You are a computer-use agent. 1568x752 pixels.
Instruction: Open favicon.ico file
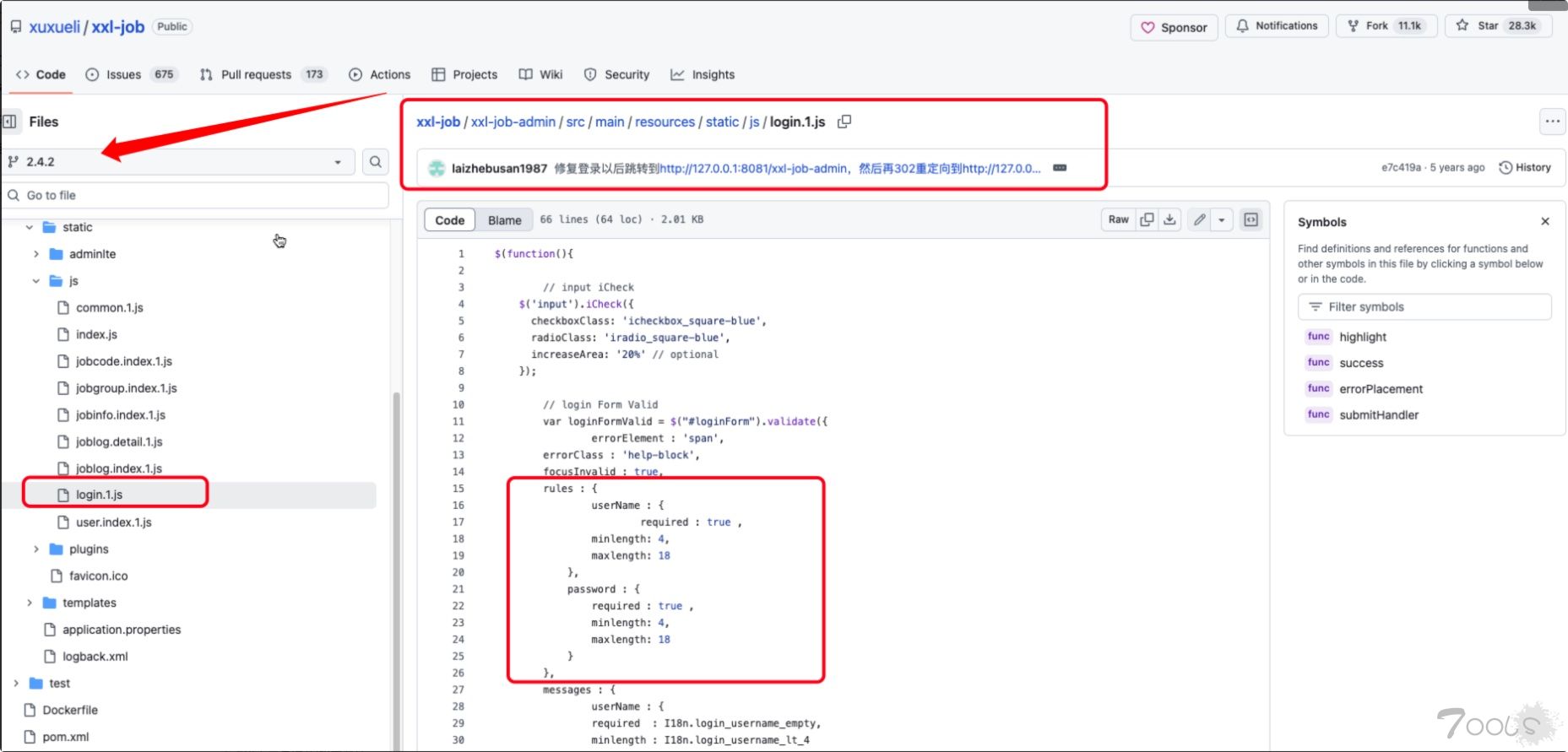(x=99, y=576)
